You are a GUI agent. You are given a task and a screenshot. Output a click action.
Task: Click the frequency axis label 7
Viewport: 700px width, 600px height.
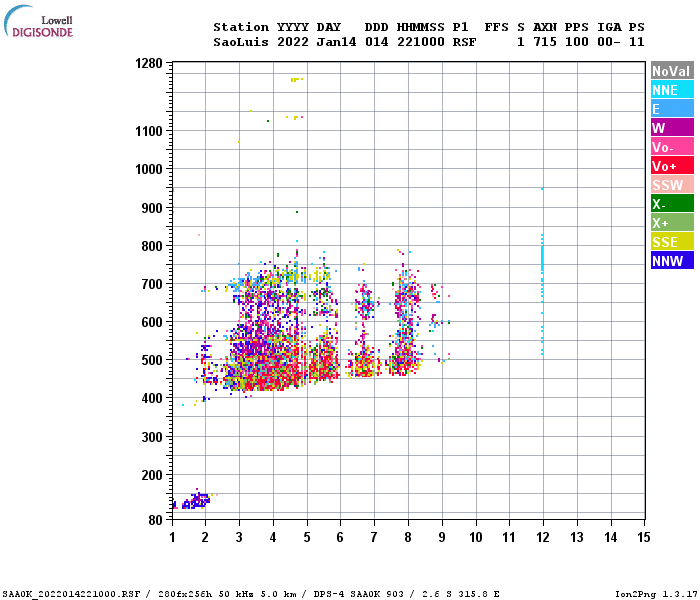(x=374, y=537)
